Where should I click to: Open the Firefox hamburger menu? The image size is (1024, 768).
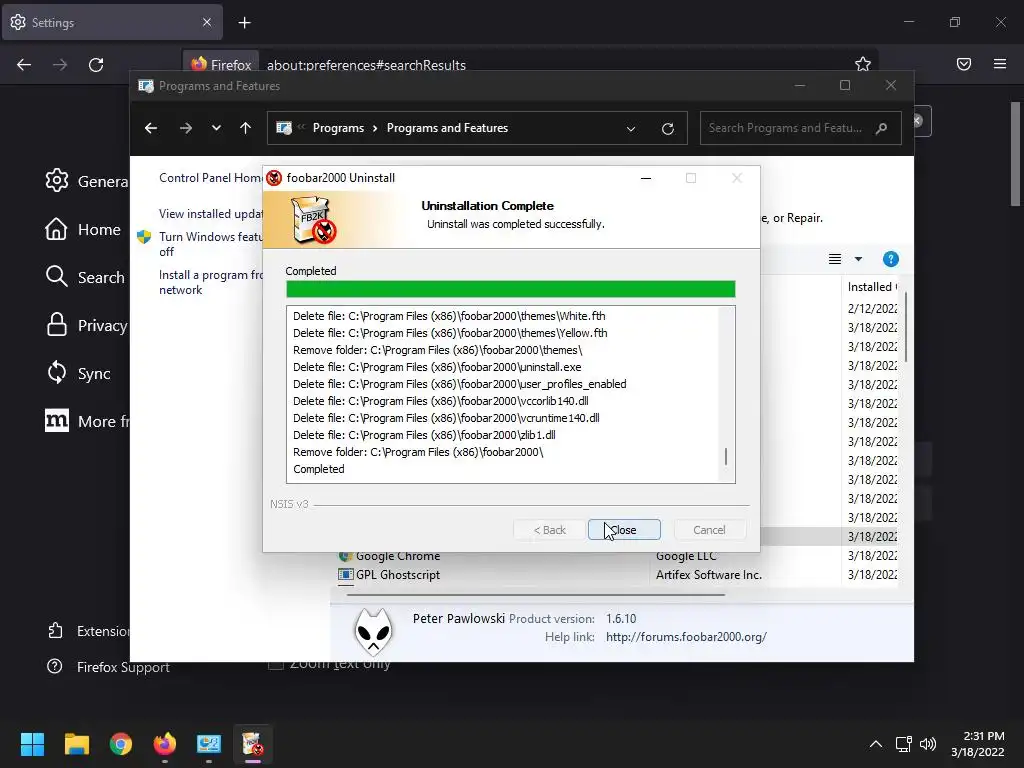(x=1000, y=64)
